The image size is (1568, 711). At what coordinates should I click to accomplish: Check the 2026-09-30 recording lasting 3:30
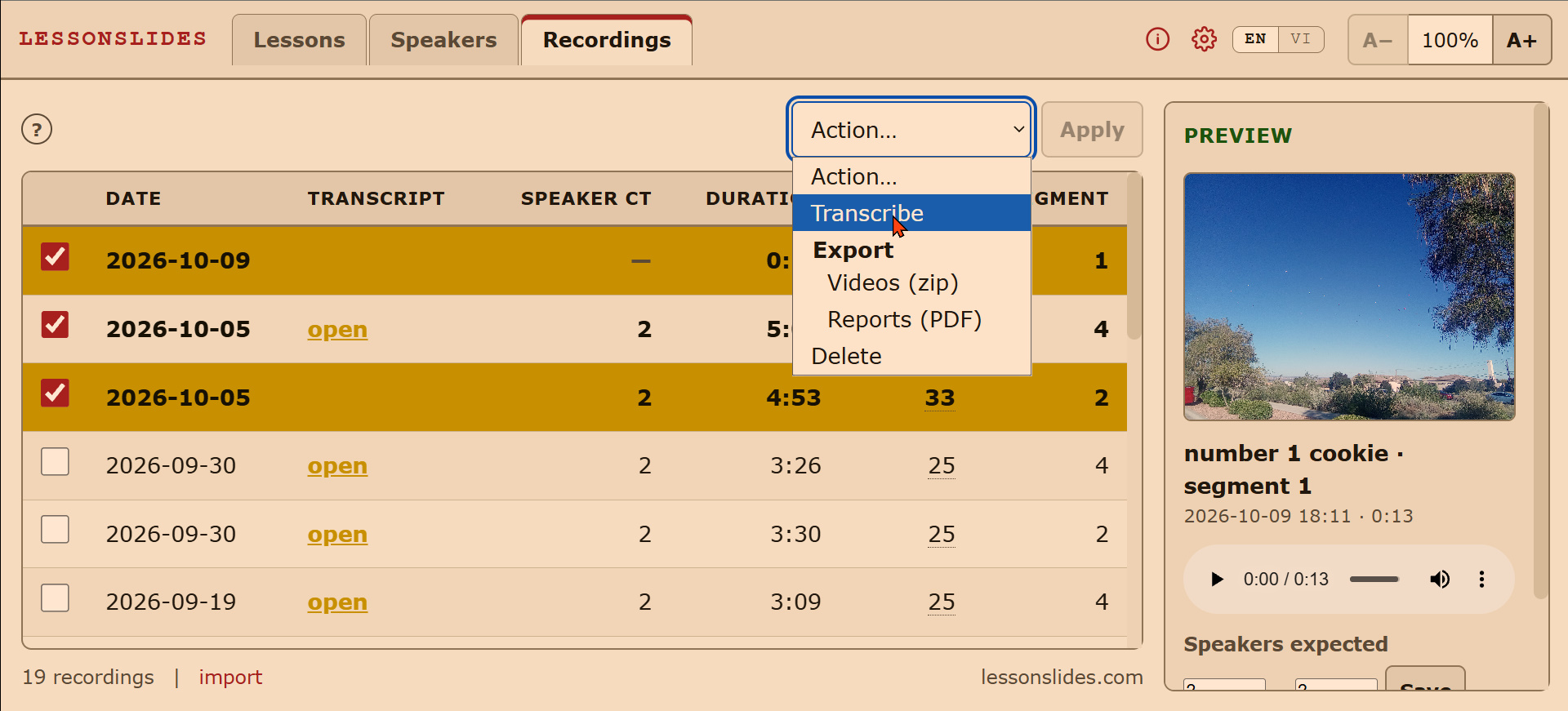pyautogui.click(x=55, y=530)
